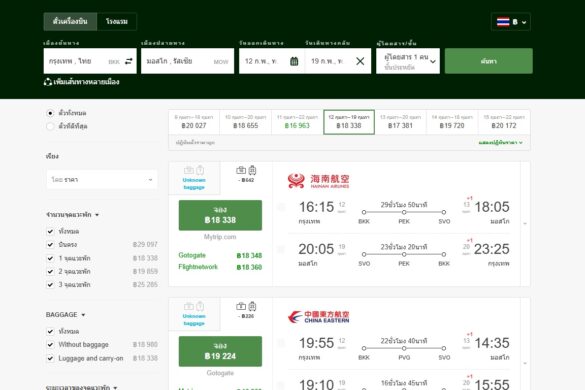Image resolution: width=585 pixels, height=390 pixels.
Task: Select date option priced ฿18 655
Action: click(245, 122)
